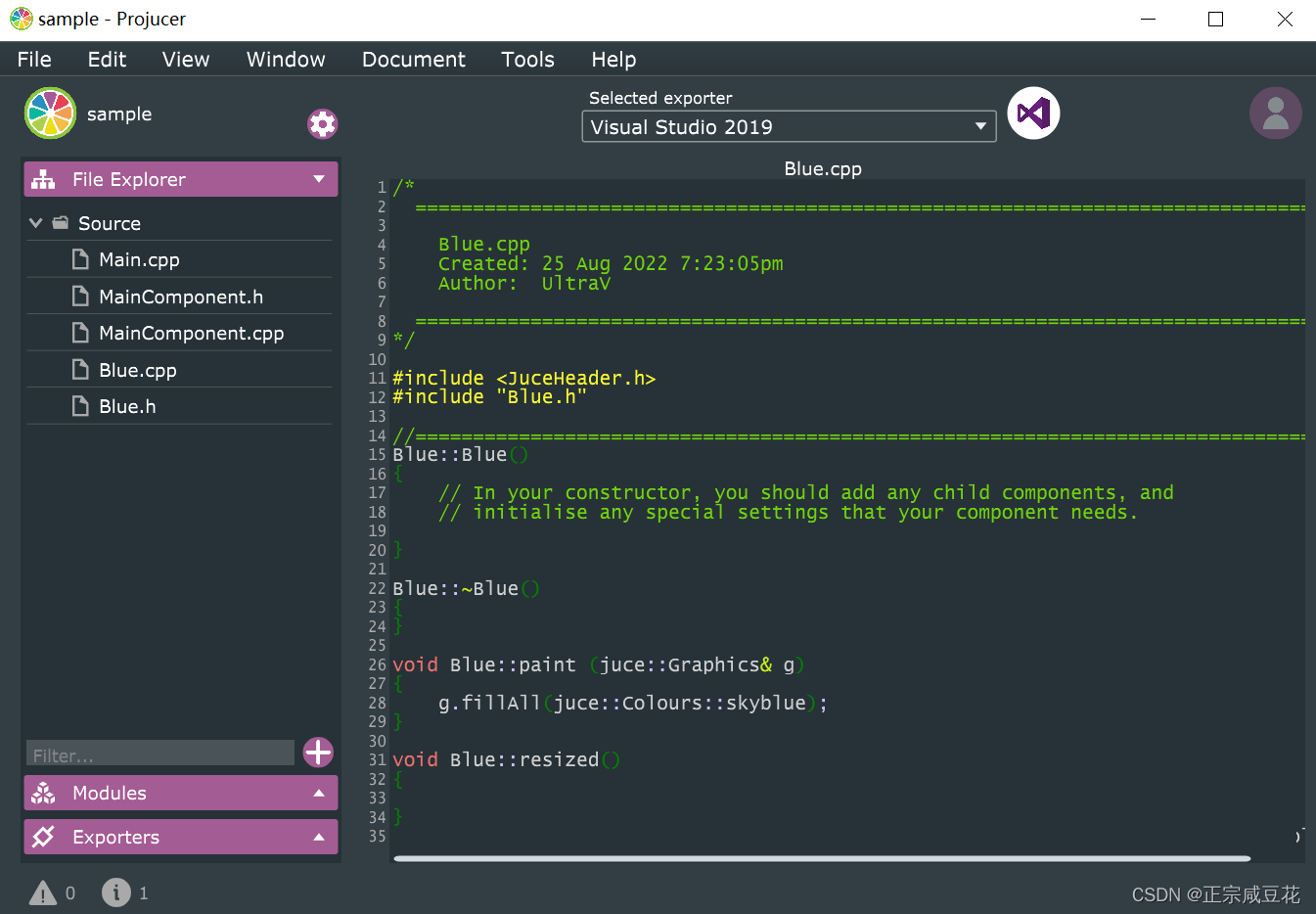Collapse the Source folder in the tree
1316x914 pixels.
point(35,222)
